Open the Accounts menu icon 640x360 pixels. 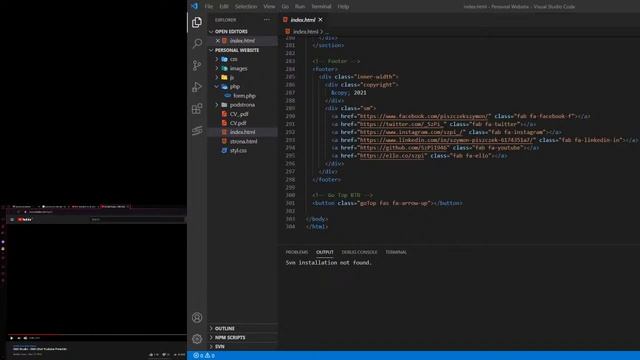pyautogui.click(x=197, y=318)
